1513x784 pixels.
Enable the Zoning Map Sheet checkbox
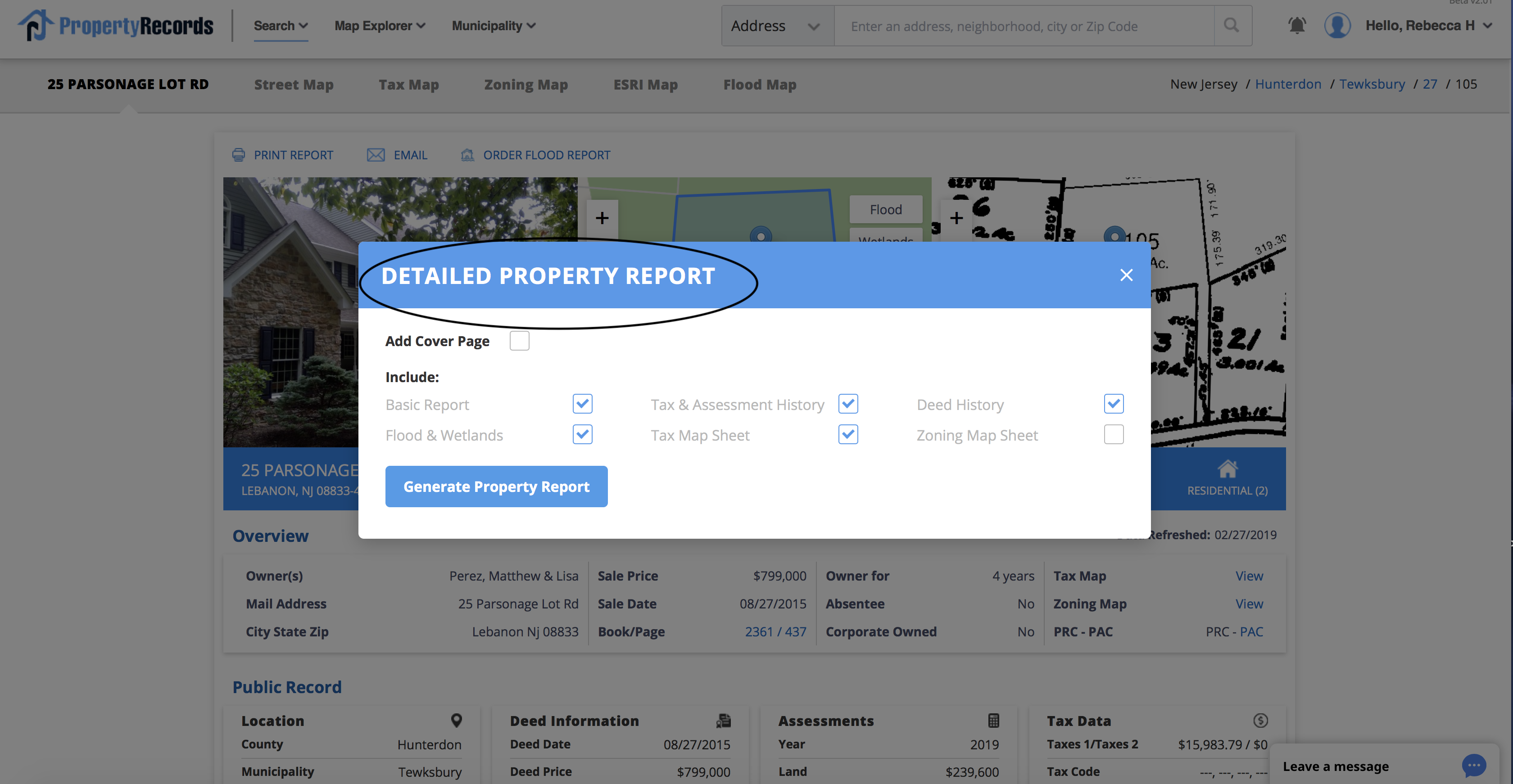coord(1114,434)
